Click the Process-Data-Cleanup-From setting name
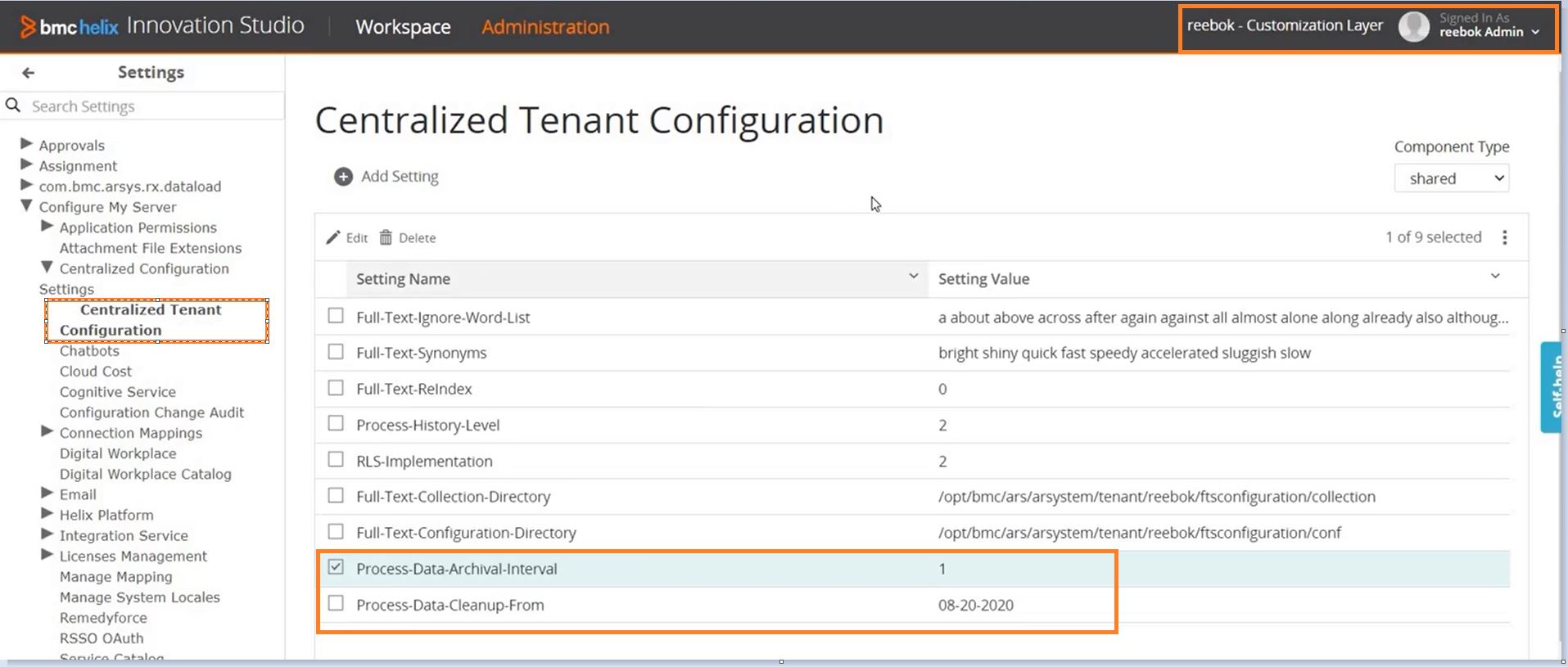Image resolution: width=1568 pixels, height=667 pixels. pyautogui.click(x=450, y=605)
